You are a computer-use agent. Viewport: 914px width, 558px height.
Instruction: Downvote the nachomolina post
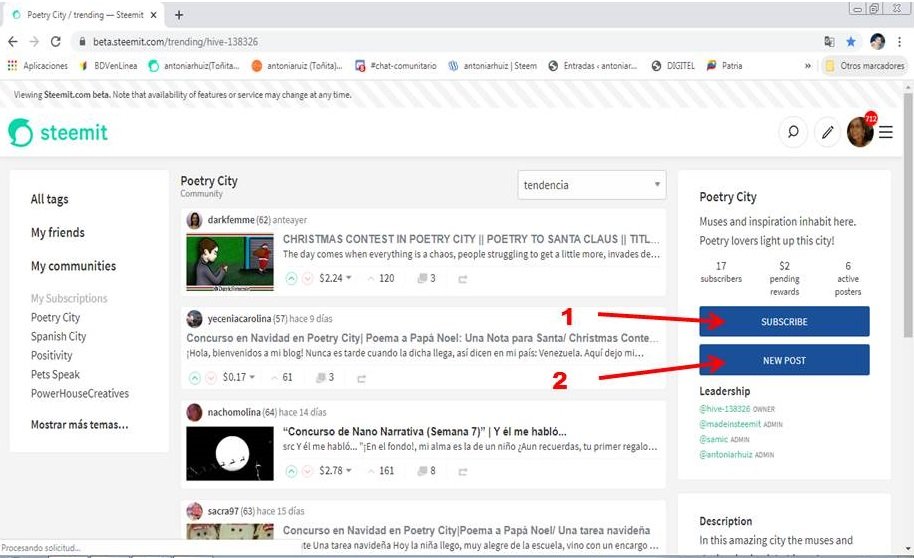pos(308,471)
